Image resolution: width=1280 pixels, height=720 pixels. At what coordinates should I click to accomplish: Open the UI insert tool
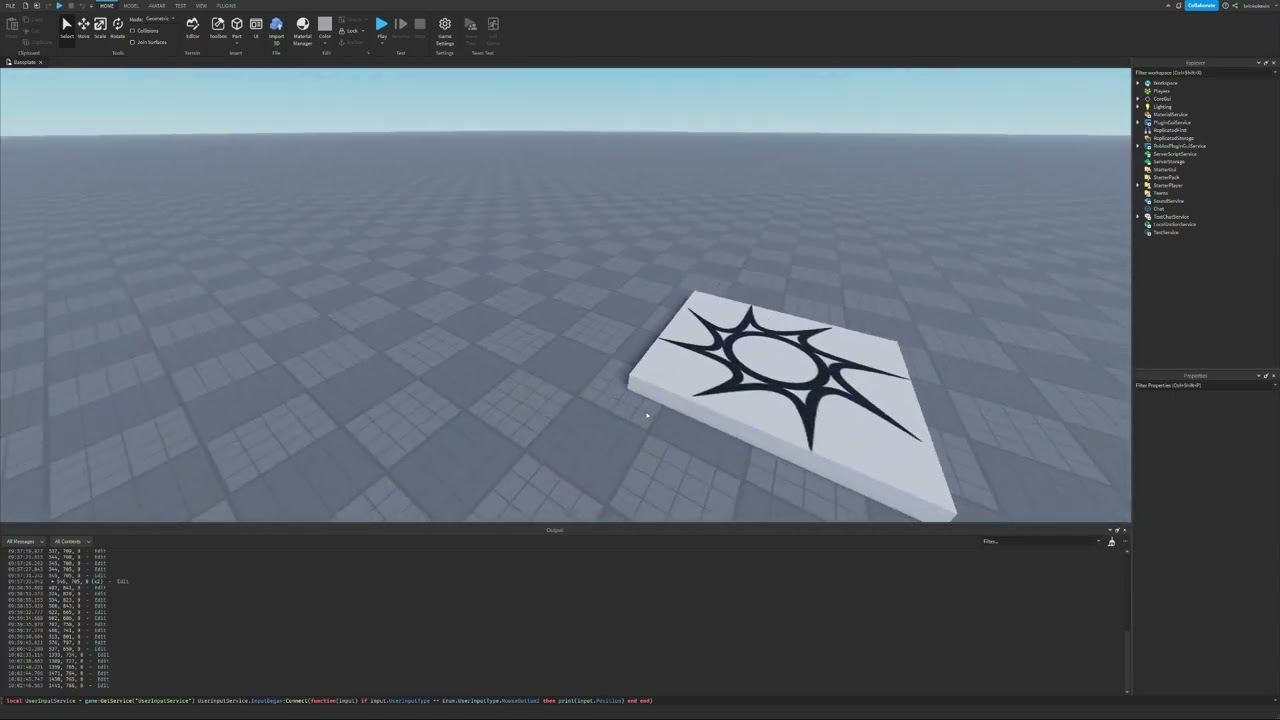[256, 27]
